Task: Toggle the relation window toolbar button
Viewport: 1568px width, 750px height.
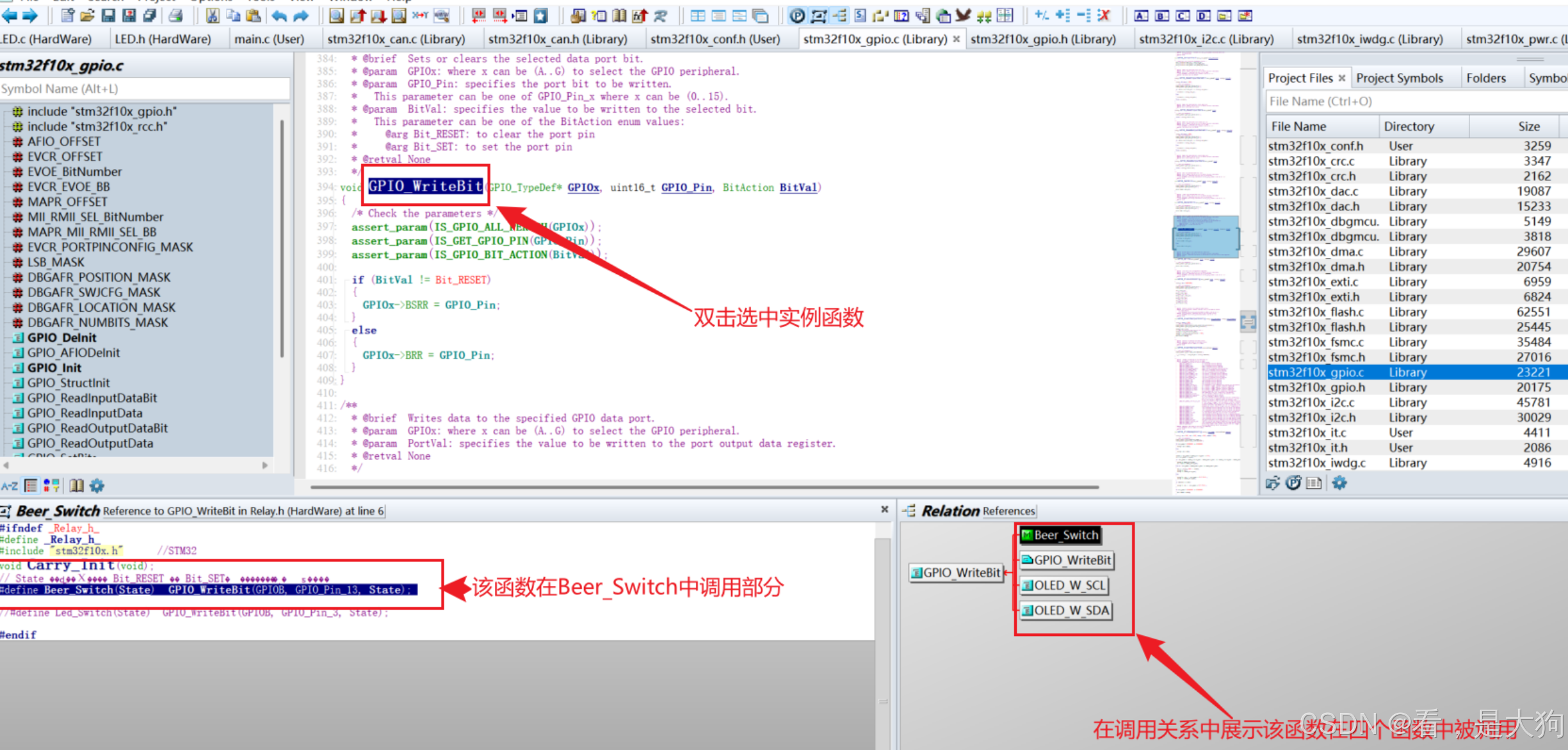Action: pyautogui.click(x=839, y=15)
